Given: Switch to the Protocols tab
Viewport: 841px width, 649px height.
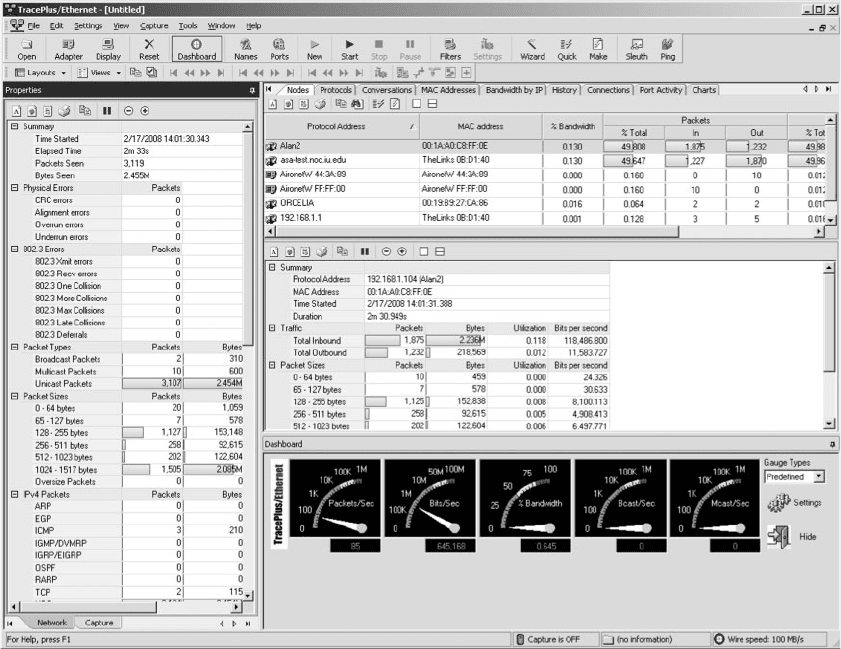Looking at the screenshot, I should click(x=336, y=90).
